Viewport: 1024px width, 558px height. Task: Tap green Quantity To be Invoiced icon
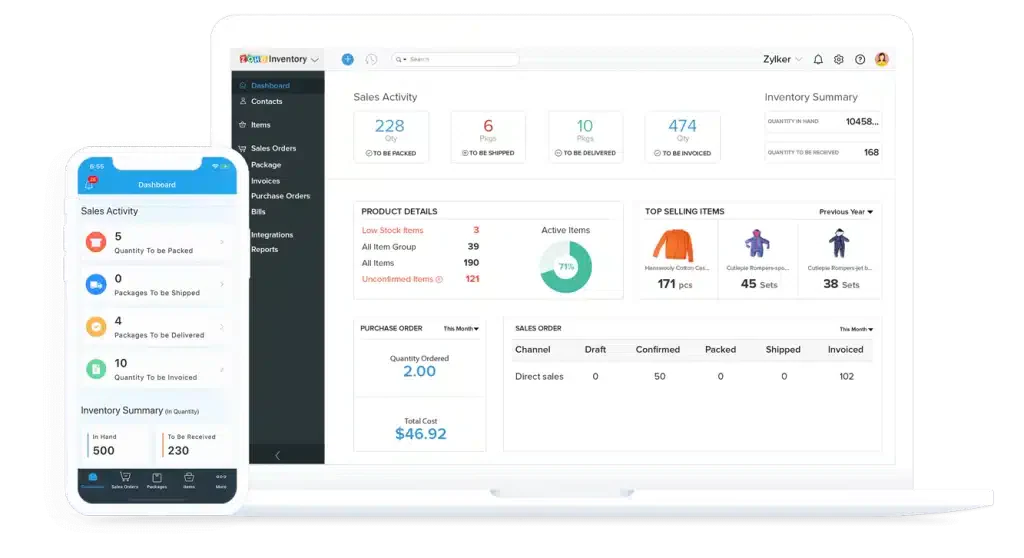(x=96, y=369)
